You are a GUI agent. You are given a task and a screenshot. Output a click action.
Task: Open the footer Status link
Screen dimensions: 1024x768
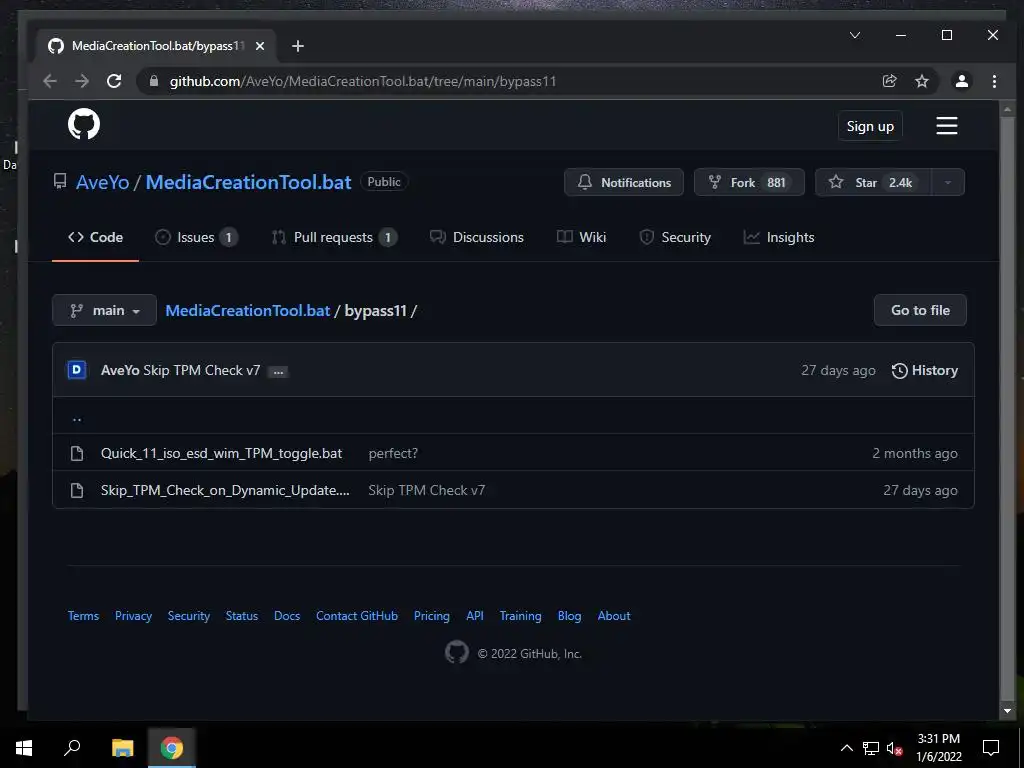click(242, 615)
